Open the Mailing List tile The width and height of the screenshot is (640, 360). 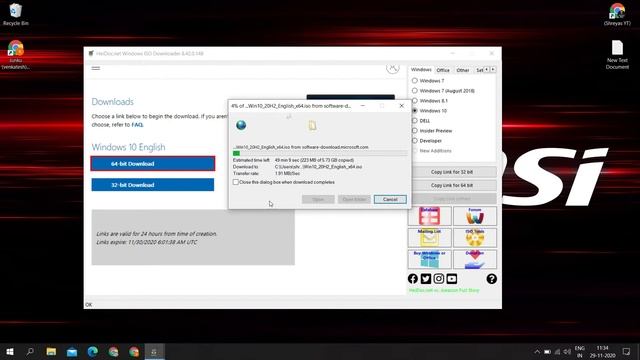(x=429, y=238)
